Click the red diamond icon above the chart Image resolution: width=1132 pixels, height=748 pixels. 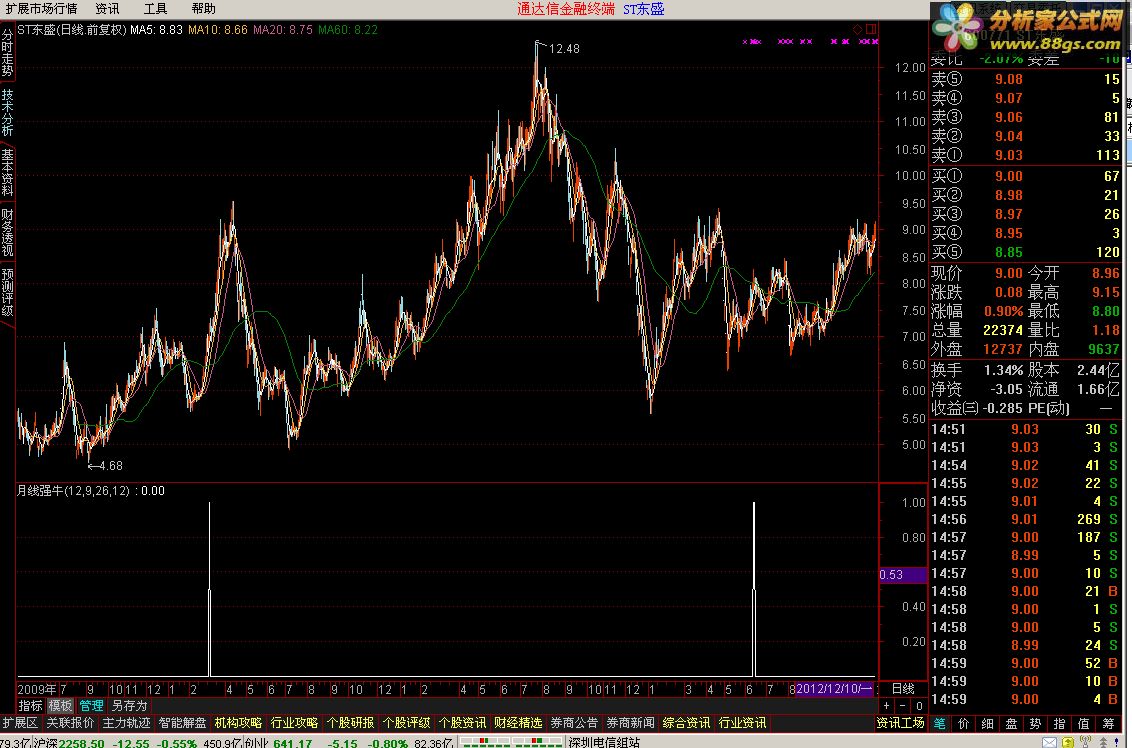858,30
